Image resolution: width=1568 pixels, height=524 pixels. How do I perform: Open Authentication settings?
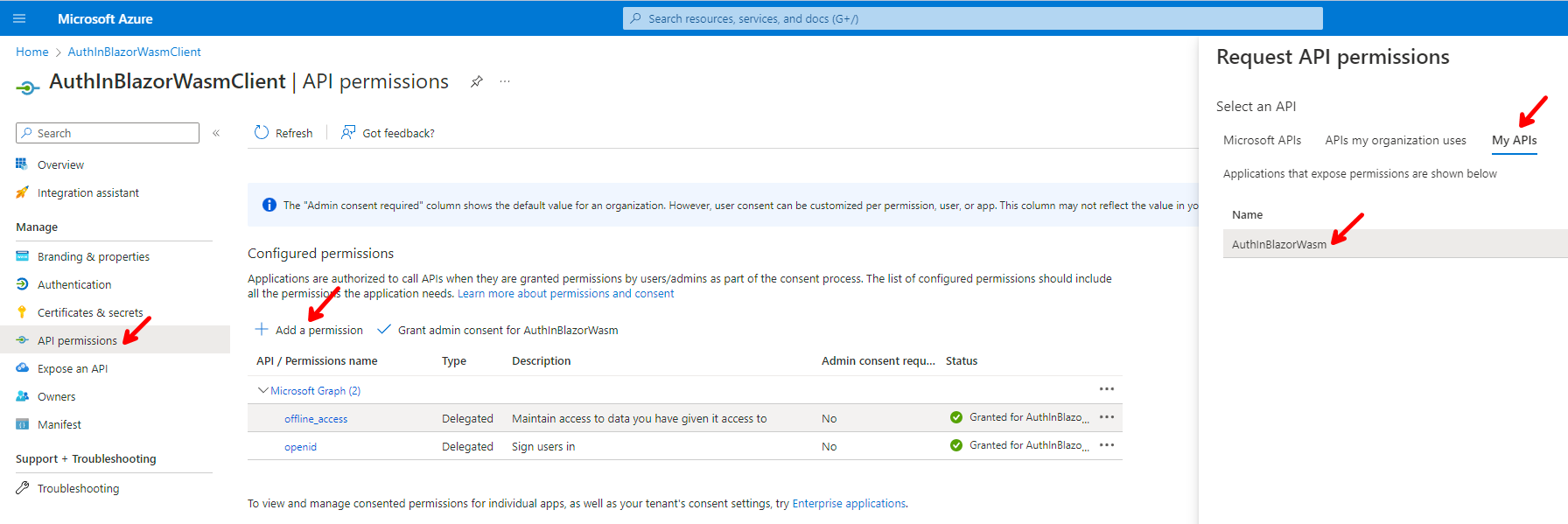click(x=74, y=284)
